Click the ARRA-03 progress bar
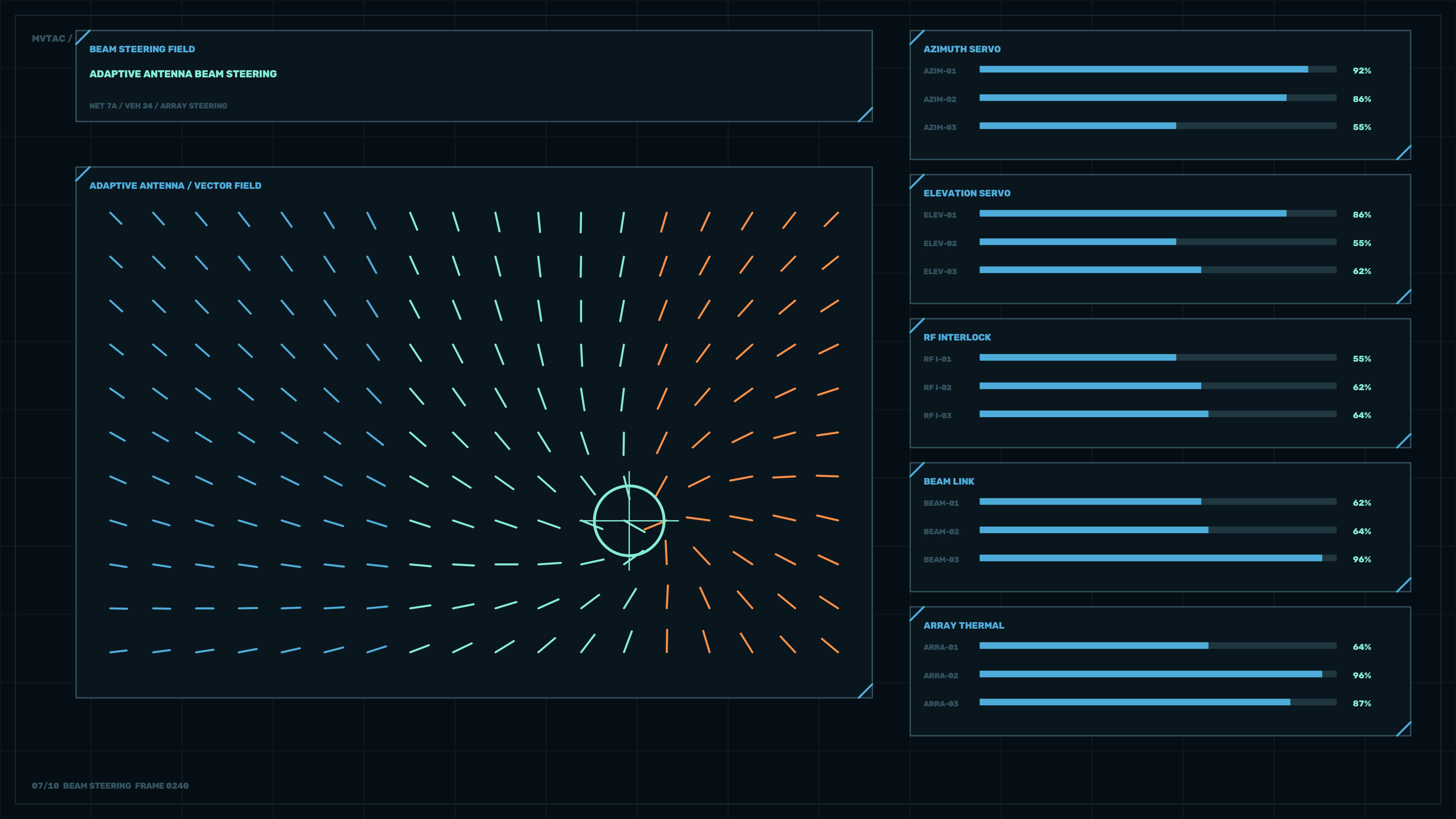1456x819 pixels. (x=1158, y=703)
